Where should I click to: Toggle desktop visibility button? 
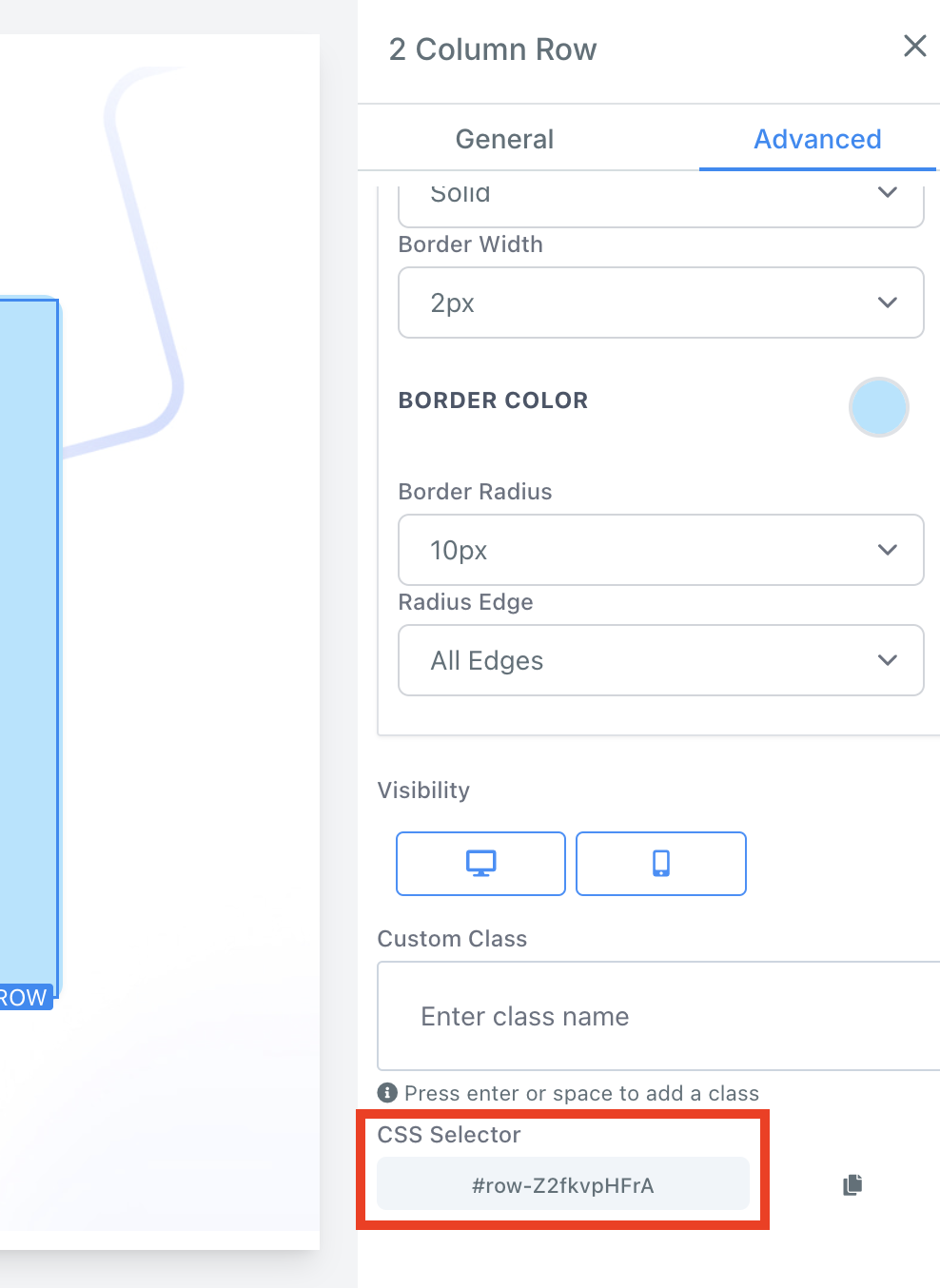[x=481, y=864]
